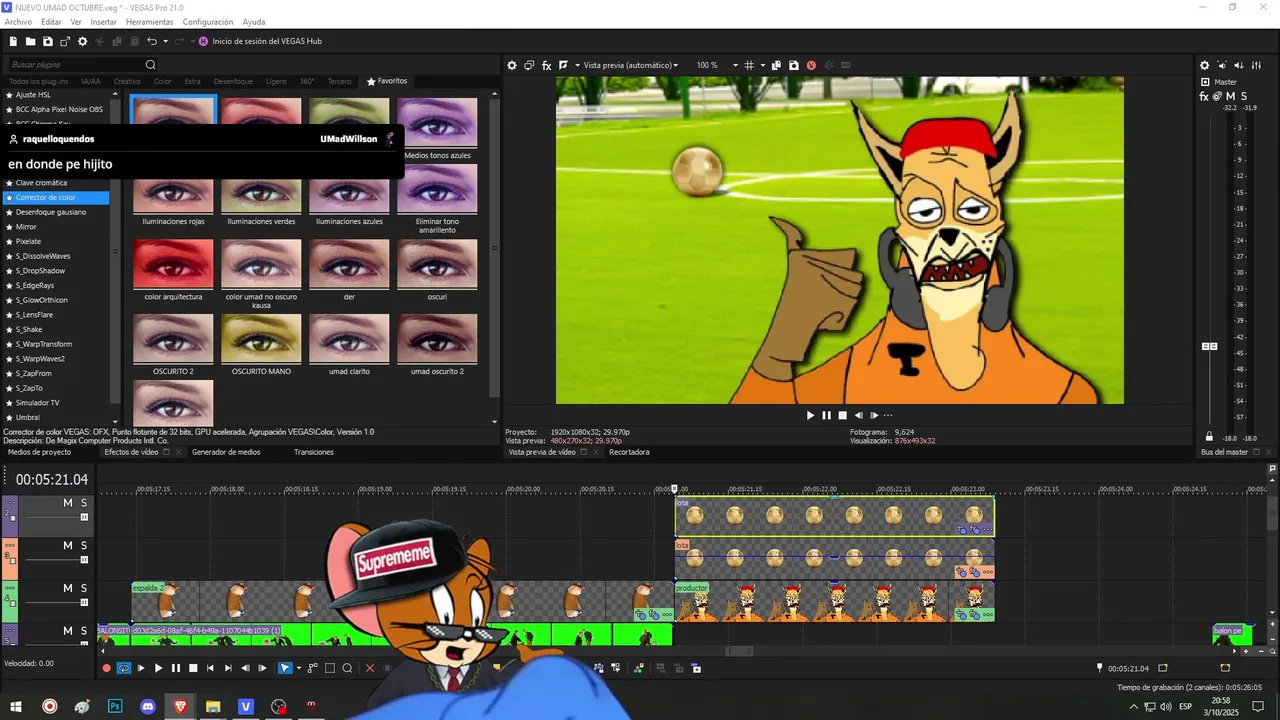The height and width of the screenshot is (720, 1280).
Task: Select the zoom magnifier tool in timeline toolbar
Action: click(347, 668)
